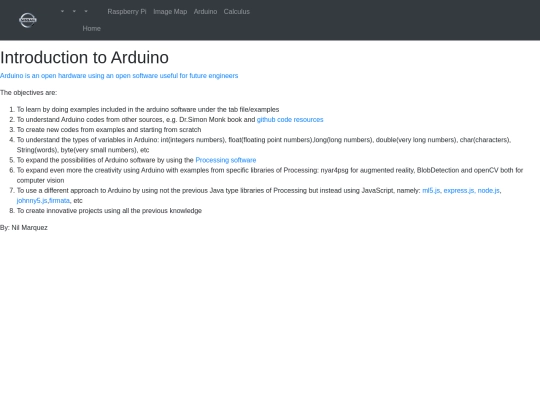
Task: Follow the 'Arduino is an open hardware' link
Action: (119, 76)
